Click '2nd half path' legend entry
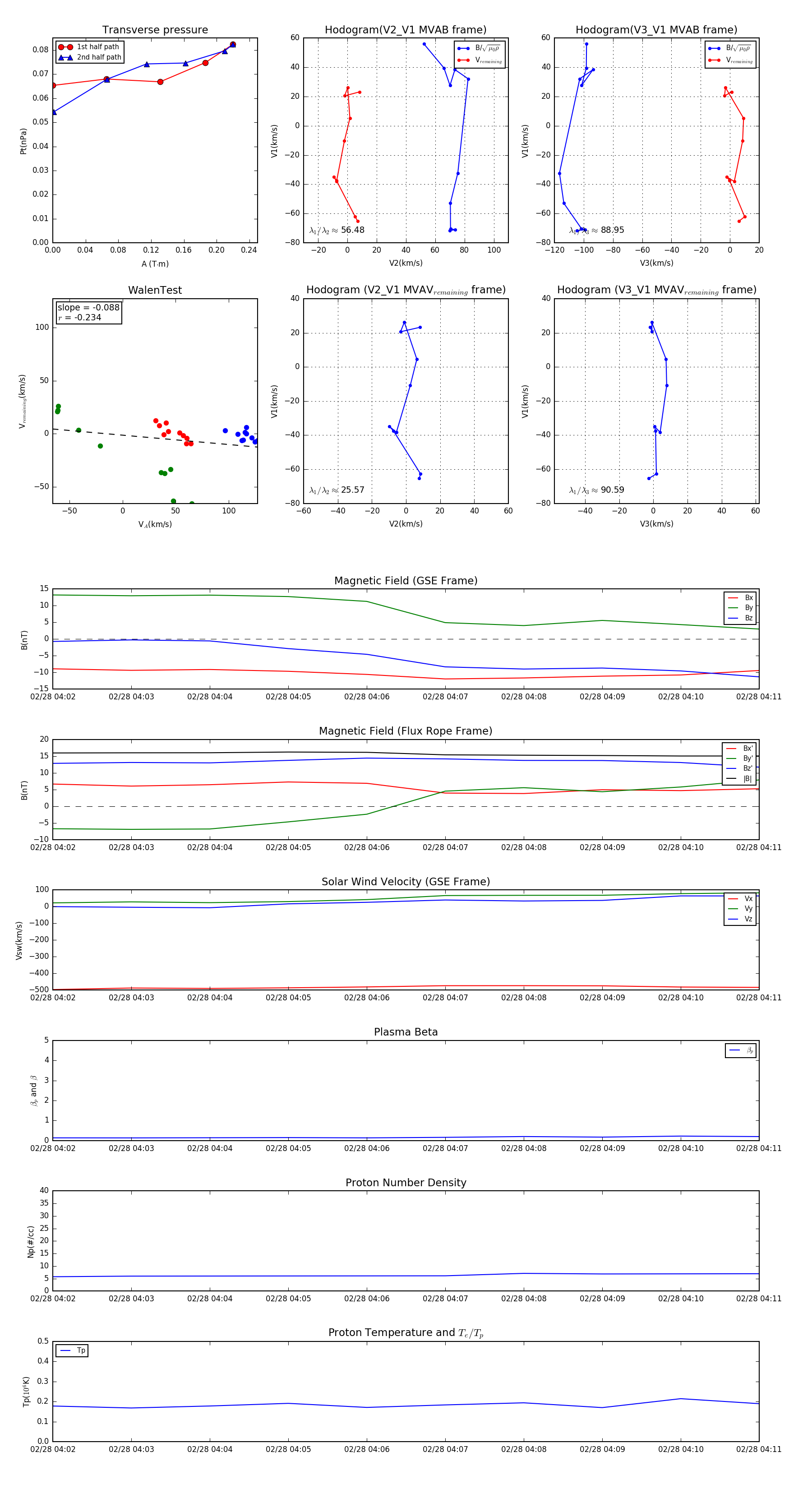 90,57
